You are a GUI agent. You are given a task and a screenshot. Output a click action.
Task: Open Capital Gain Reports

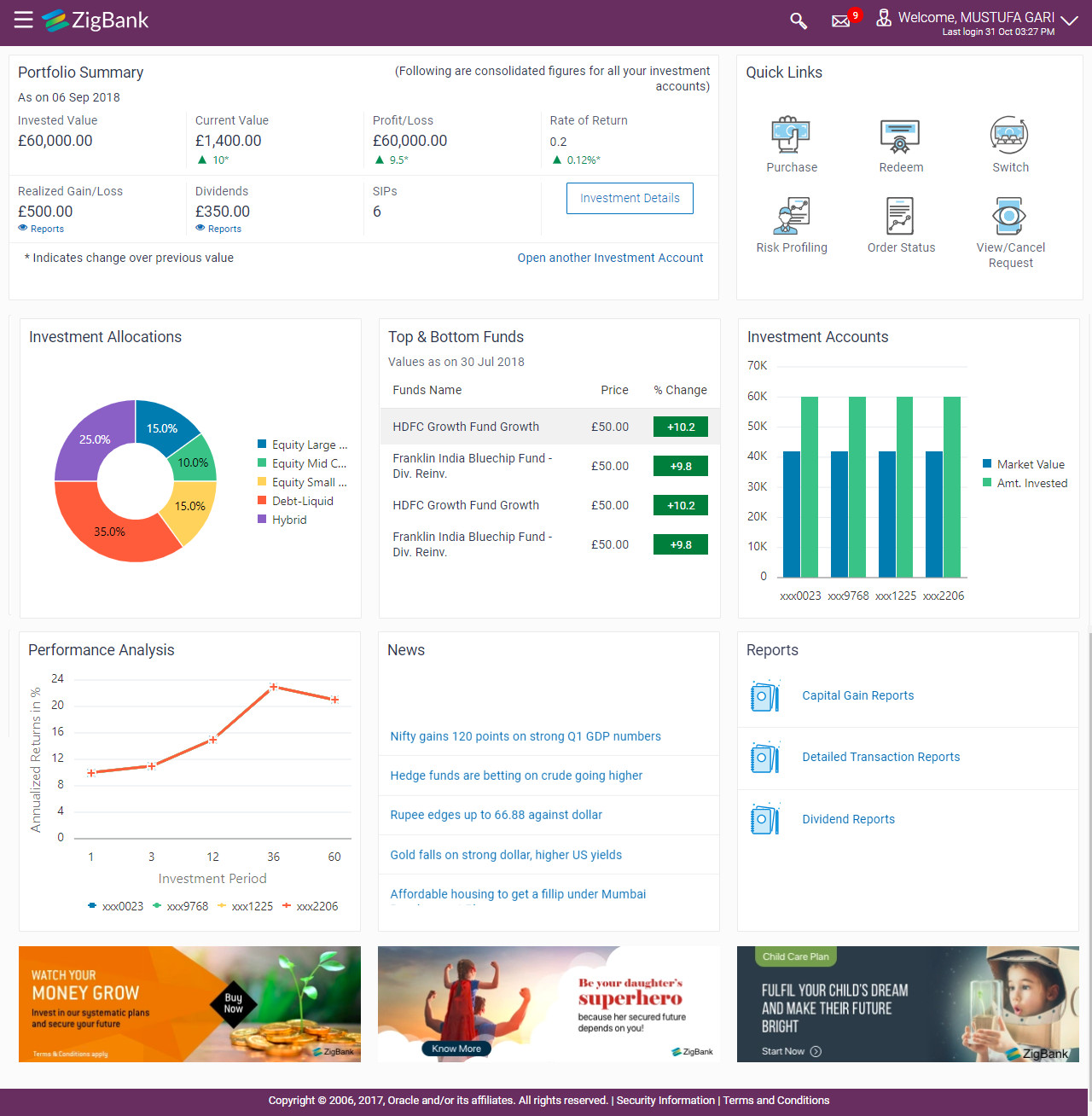[857, 695]
